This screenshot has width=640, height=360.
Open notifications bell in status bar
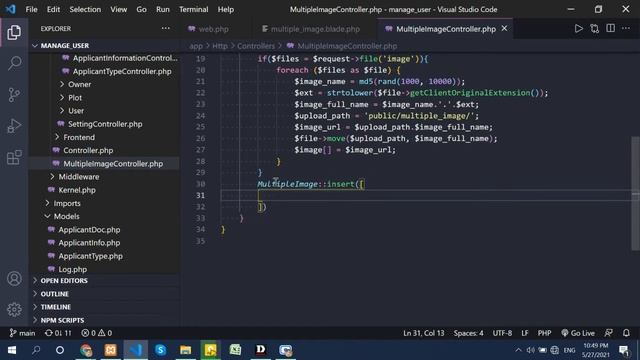(x=626, y=333)
